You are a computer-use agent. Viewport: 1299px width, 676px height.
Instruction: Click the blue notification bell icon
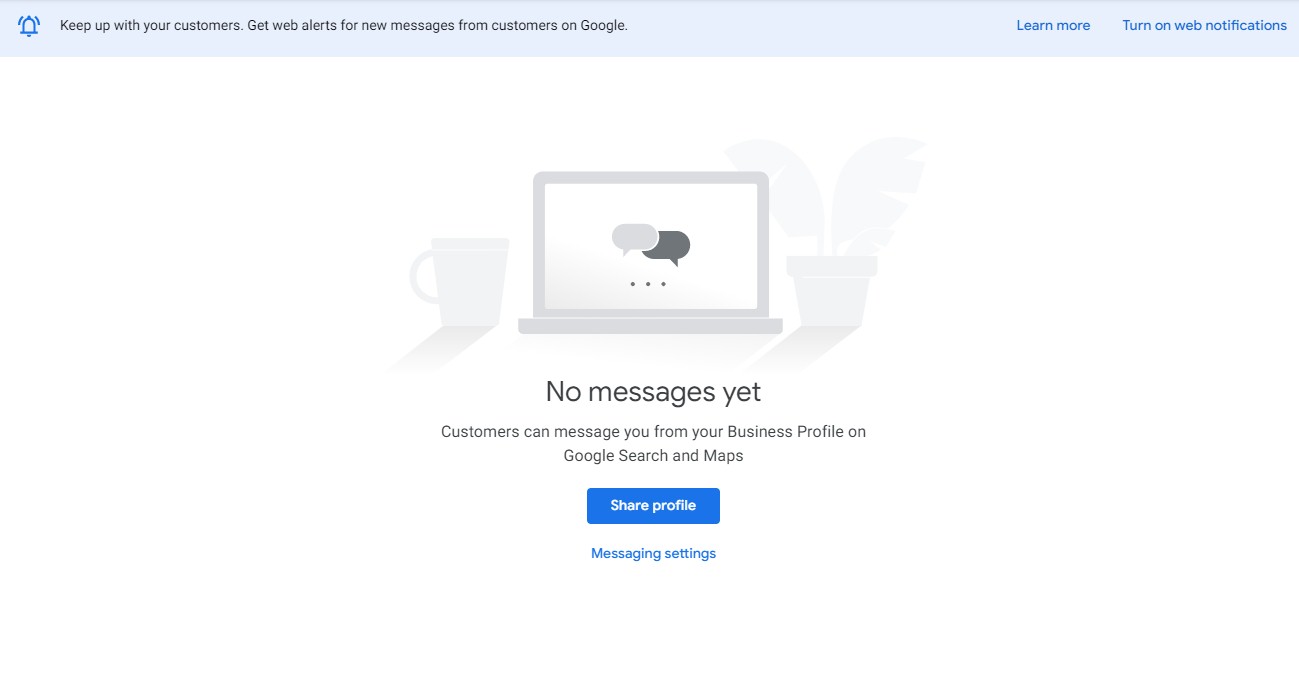(x=29, y=26)
